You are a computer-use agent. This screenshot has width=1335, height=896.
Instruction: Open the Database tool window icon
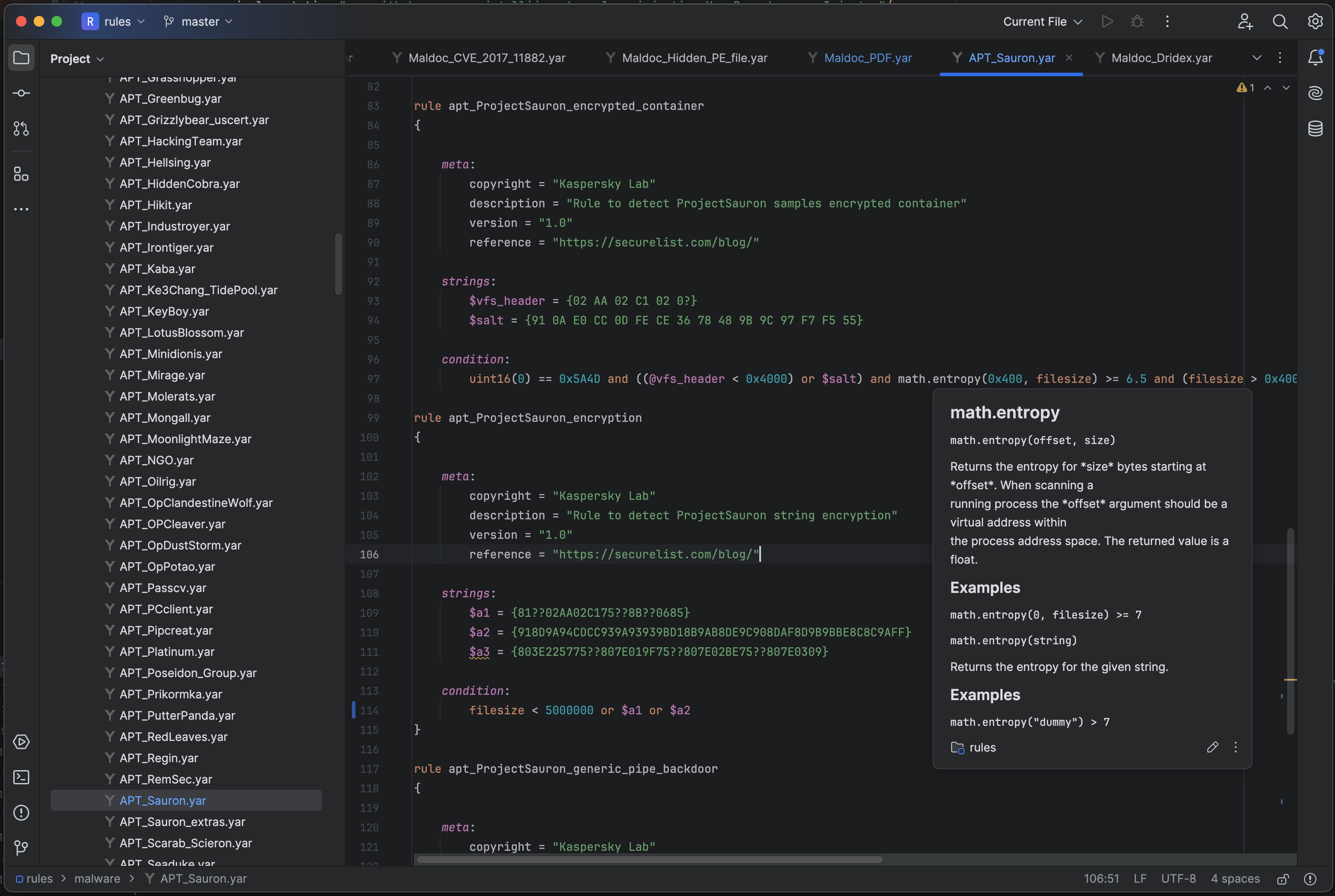[1315, 129]
